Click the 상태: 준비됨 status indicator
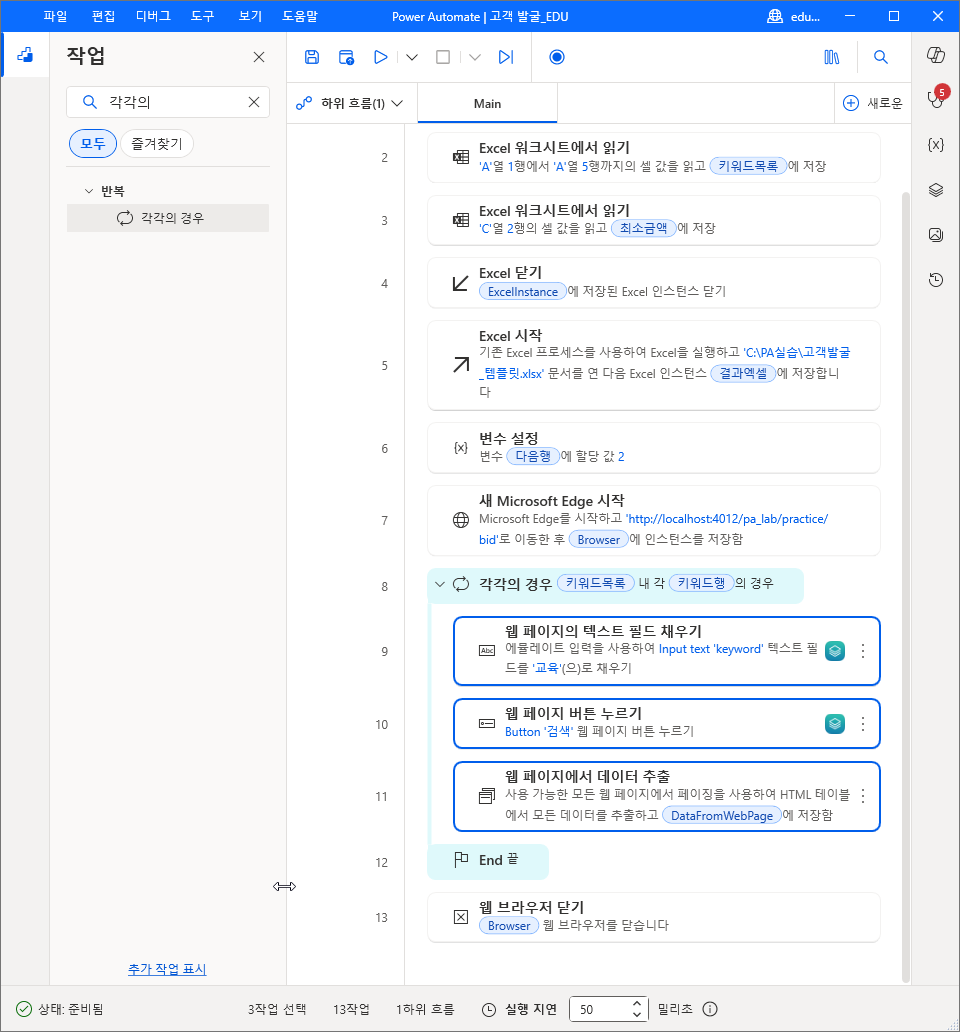960x1032 pixels. (x=59, y=1009)
